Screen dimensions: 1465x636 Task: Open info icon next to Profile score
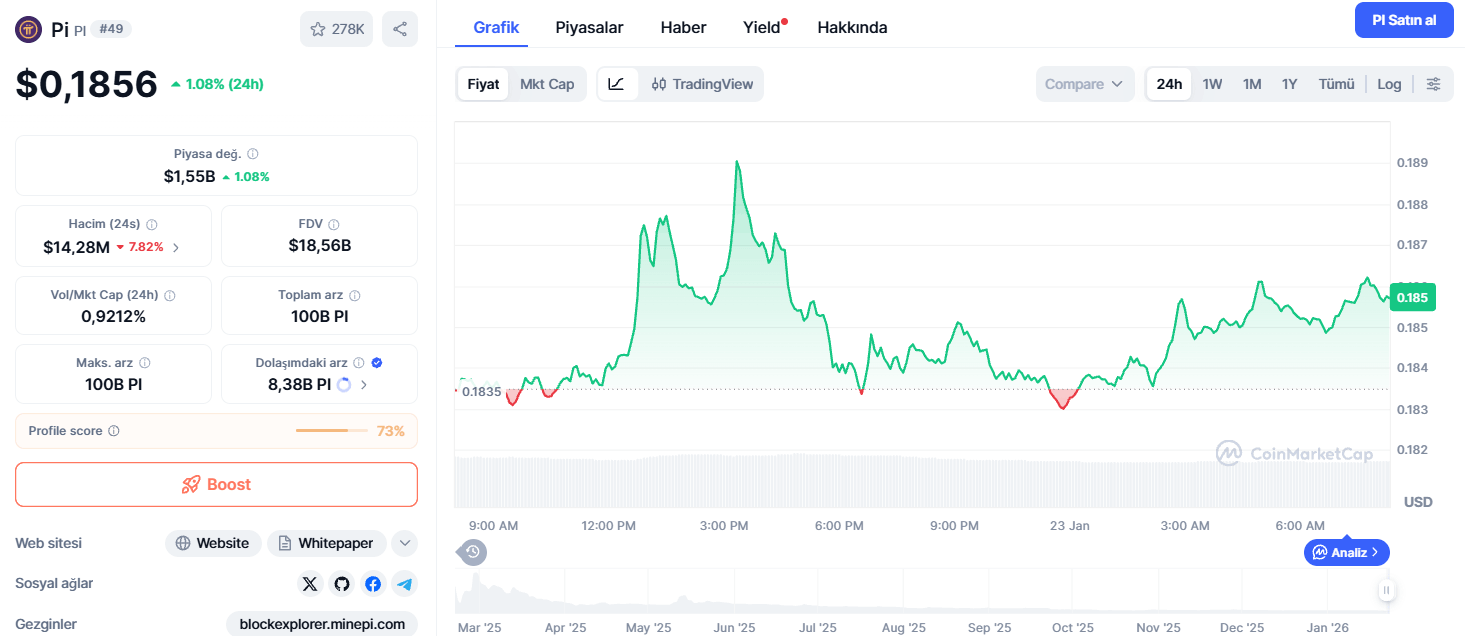(x=114, y=431)
